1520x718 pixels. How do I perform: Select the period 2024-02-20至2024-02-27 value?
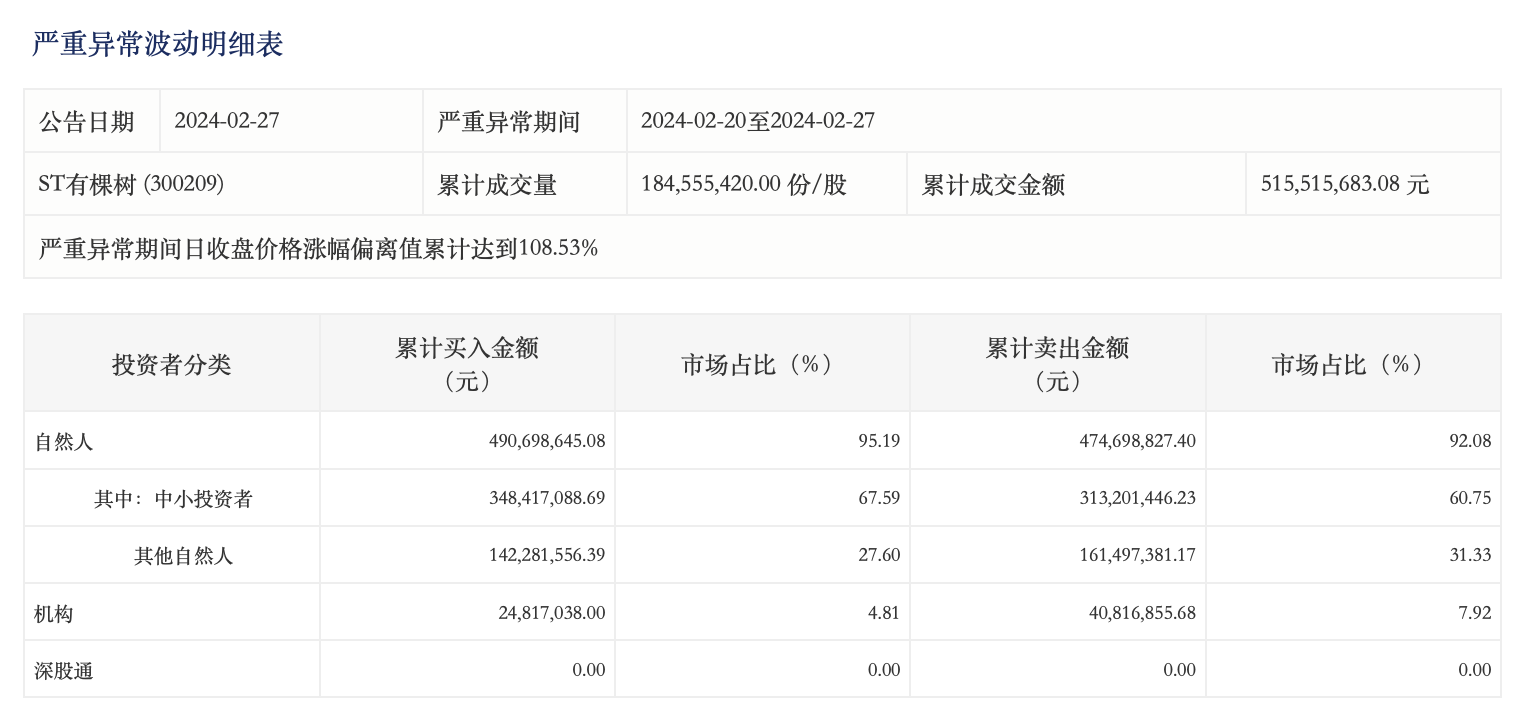click(x=758, y=121)
